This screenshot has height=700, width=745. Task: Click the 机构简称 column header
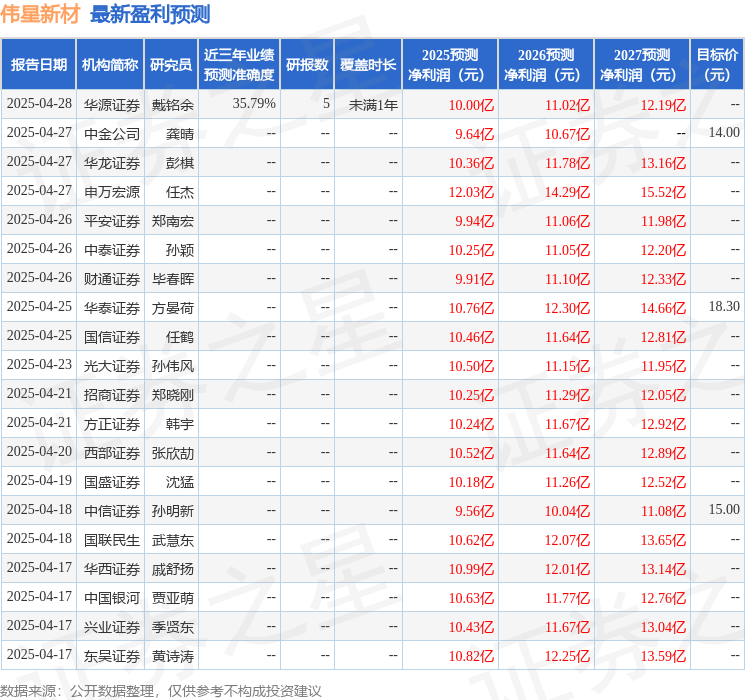[110, 65]
